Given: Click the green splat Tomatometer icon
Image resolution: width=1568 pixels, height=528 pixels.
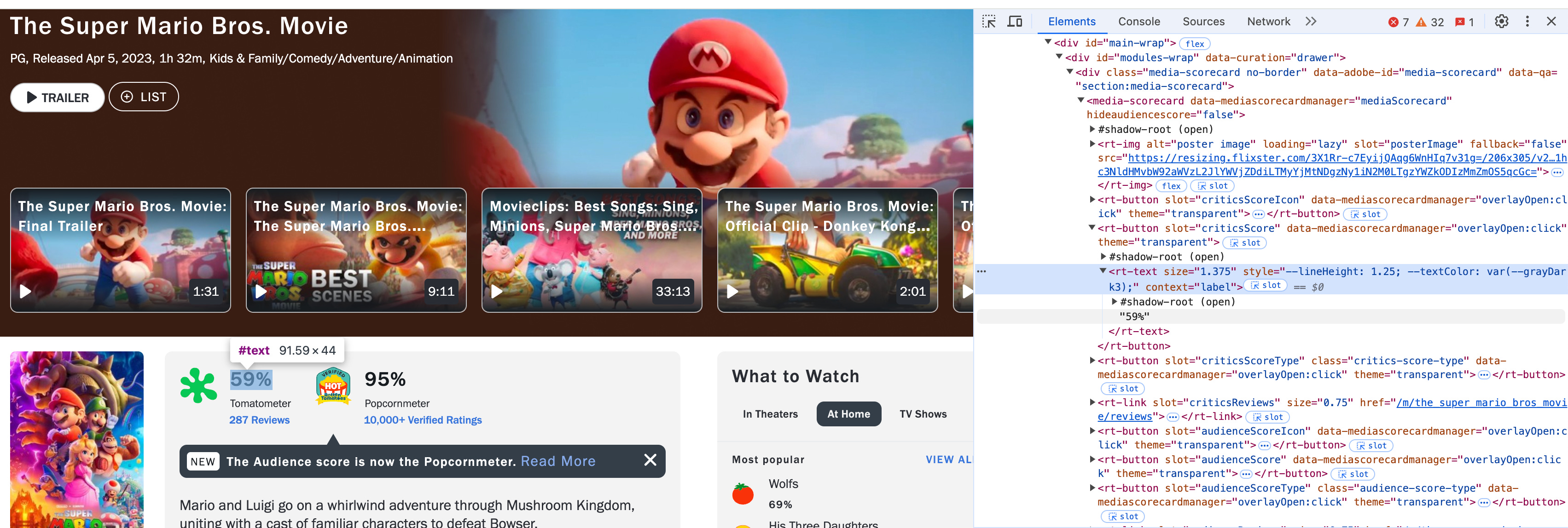Looking at the screenshot, I should click(x=198, y=386).
